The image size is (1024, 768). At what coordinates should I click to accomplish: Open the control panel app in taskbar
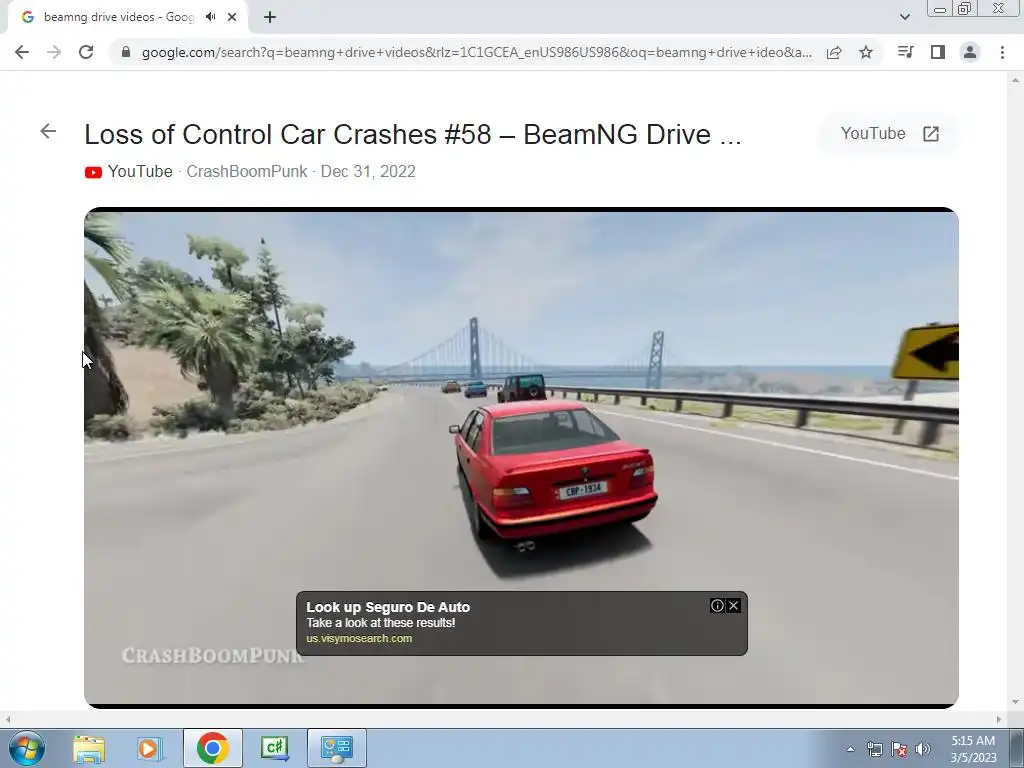click(x=337, y=748)
